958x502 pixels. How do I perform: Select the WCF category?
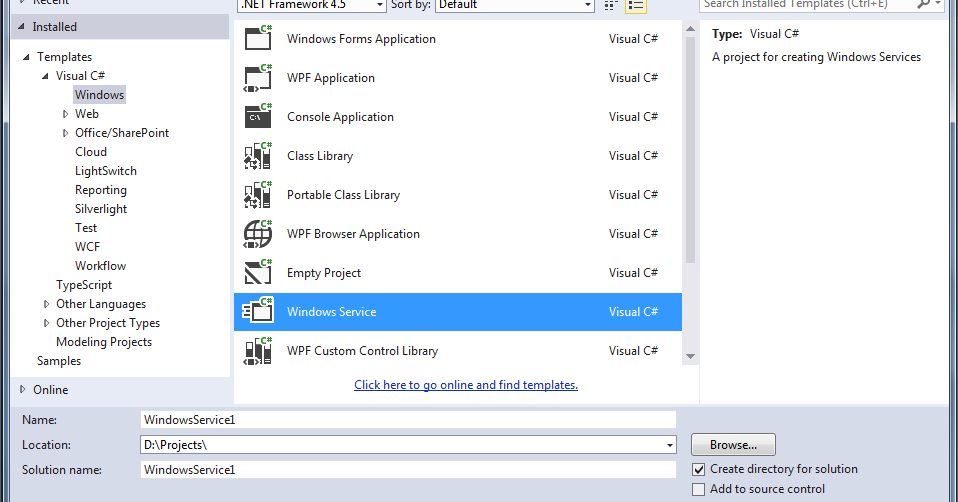coord(87,247)
